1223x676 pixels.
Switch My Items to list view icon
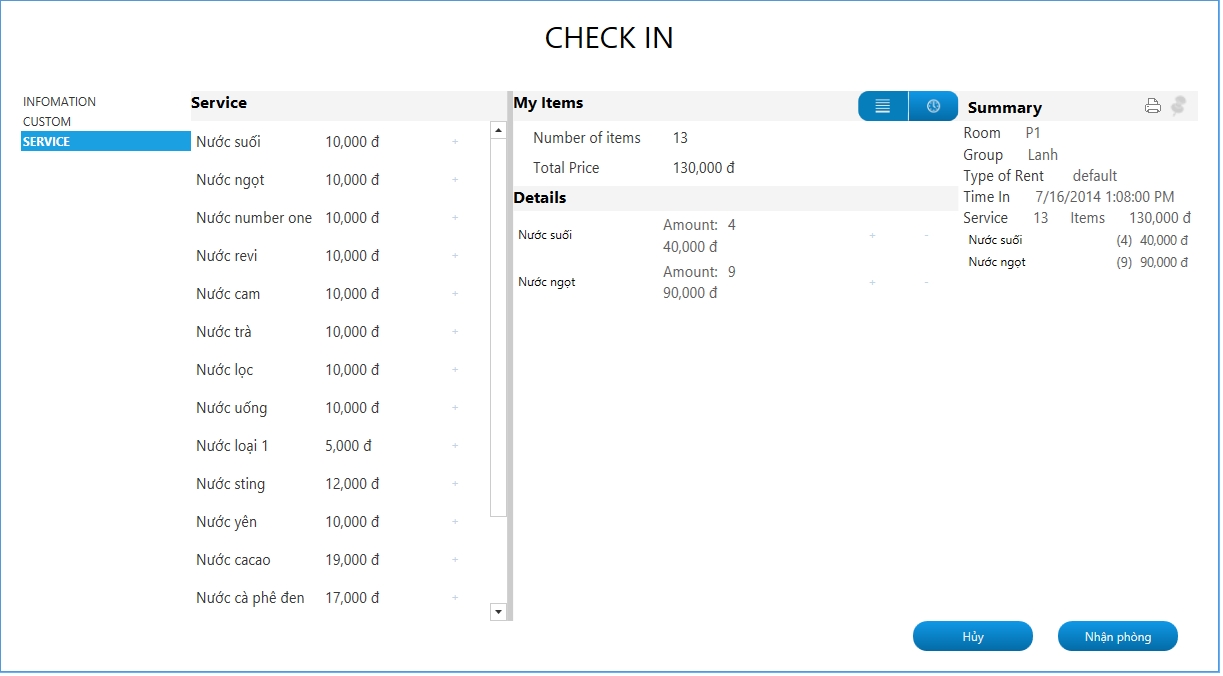pyautogui.click(x=883, y=106)
